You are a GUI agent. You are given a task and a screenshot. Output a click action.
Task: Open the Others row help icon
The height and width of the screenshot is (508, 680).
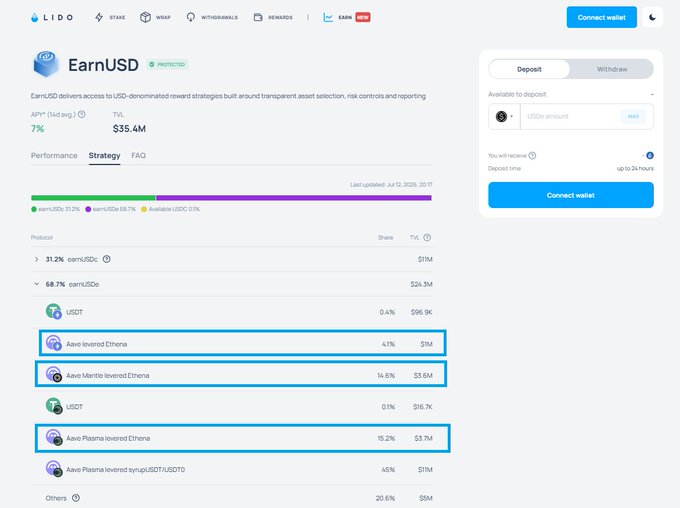click(76, 498)
